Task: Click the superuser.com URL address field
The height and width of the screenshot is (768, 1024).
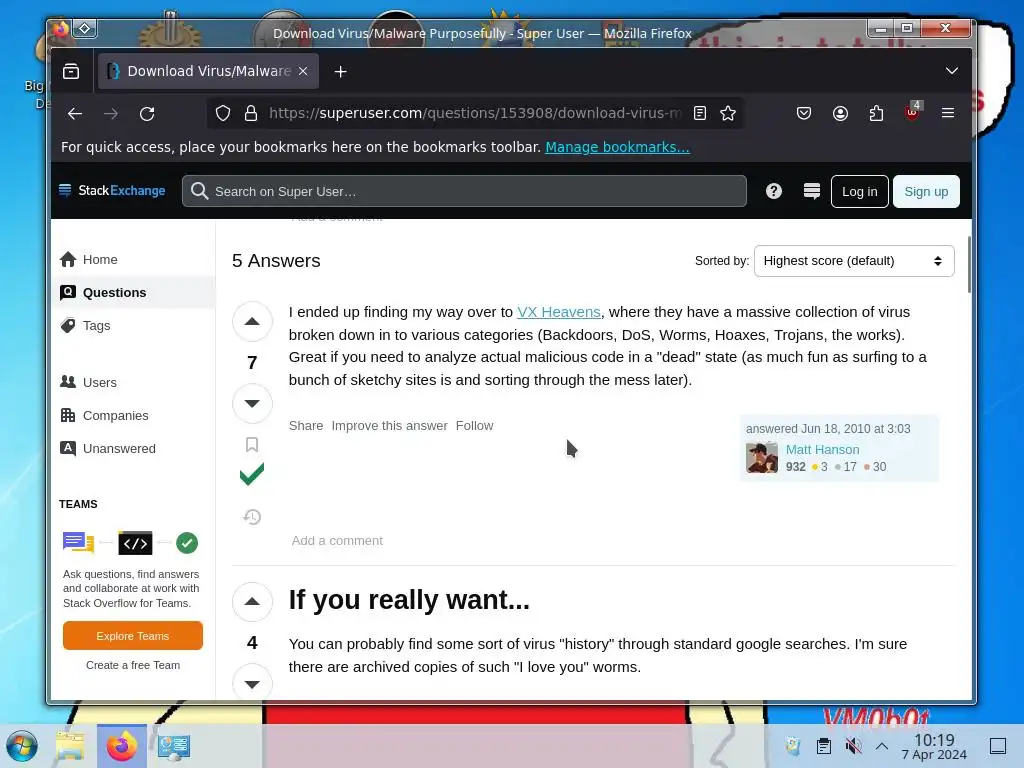Action: click(475, 113)
